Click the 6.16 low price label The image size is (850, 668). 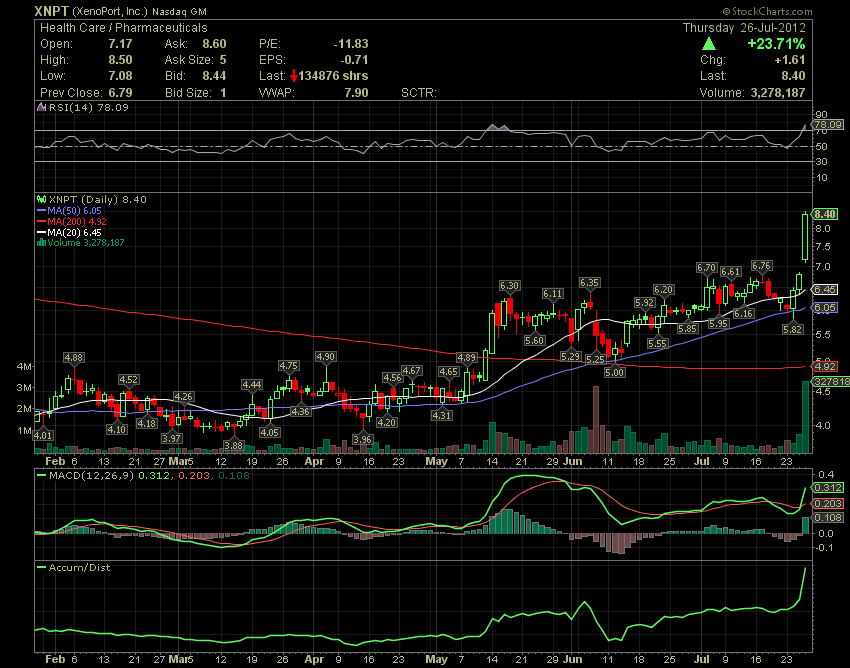743,313
